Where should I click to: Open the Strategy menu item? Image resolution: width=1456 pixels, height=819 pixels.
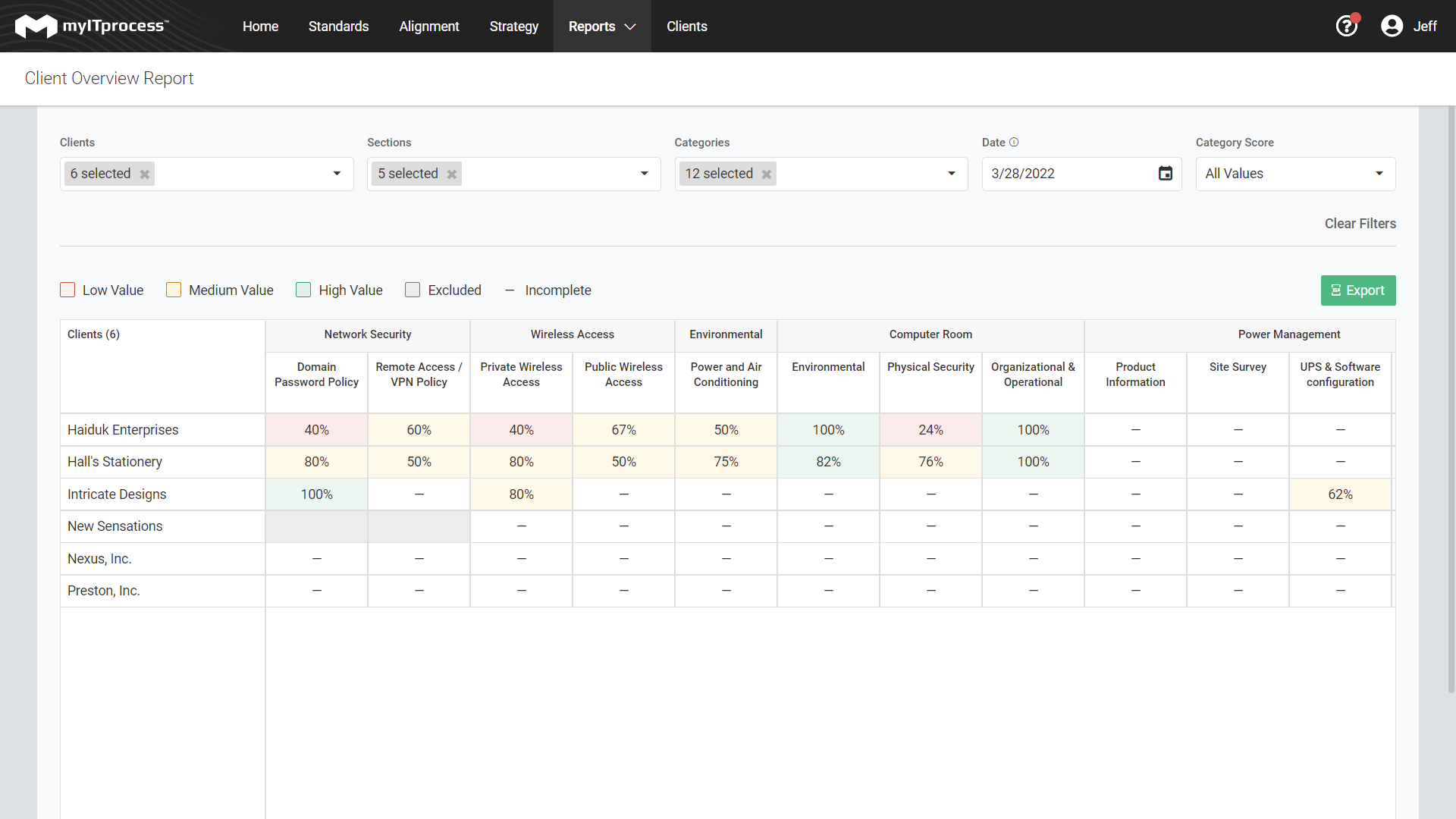tap(513, 26)
